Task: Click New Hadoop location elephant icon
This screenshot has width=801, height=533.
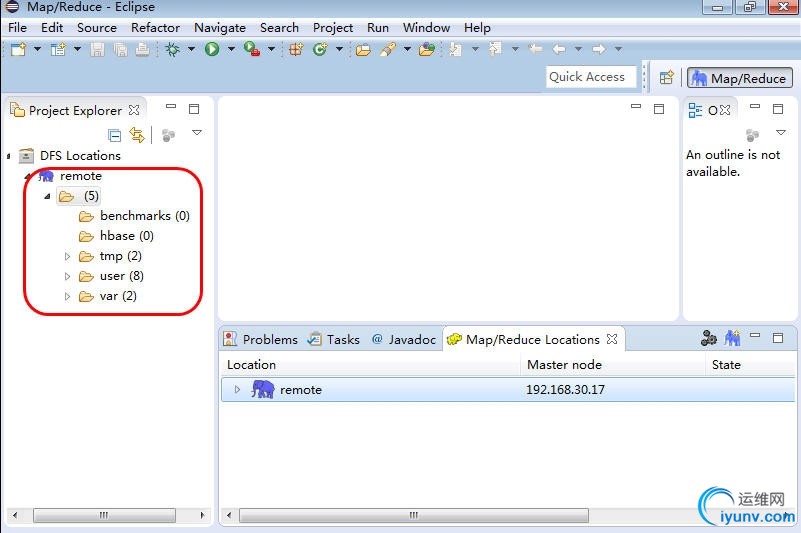Action: [x=732, y=338]
